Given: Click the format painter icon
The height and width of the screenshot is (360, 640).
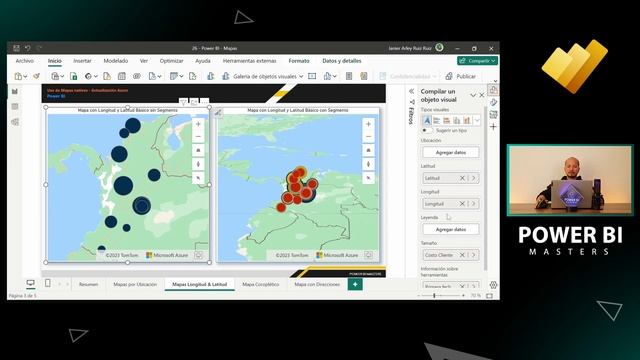Looking at the screenshot, I should 36,76.
